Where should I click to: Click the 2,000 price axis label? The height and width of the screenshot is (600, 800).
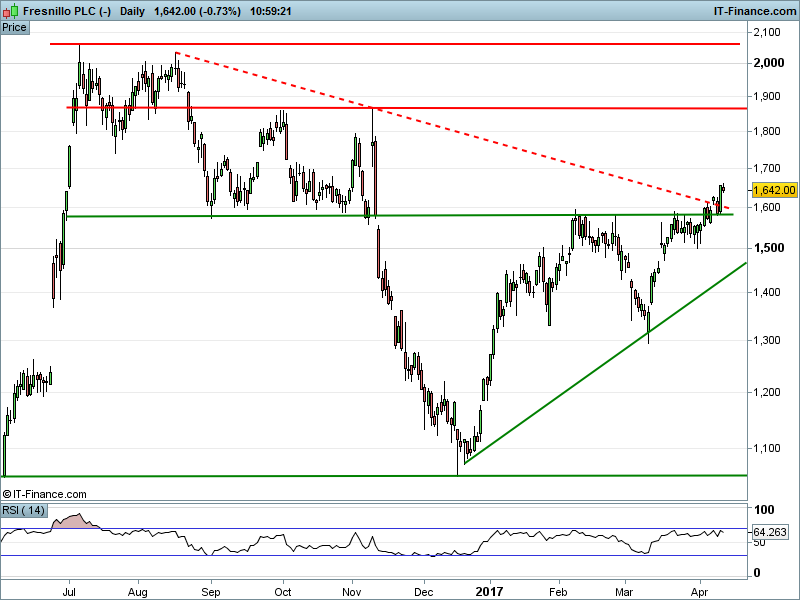769,63
